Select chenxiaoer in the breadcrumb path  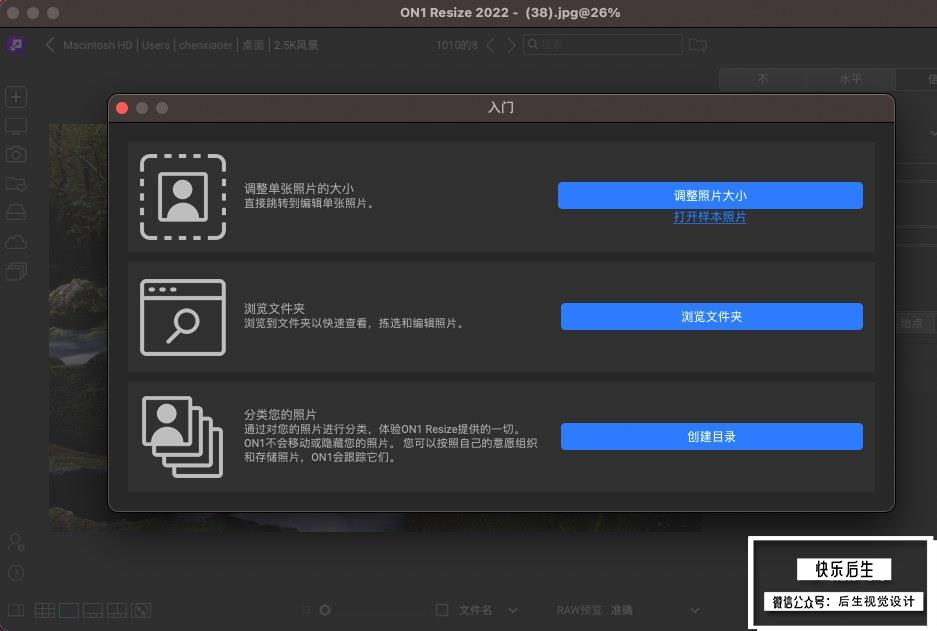(206, 45)
